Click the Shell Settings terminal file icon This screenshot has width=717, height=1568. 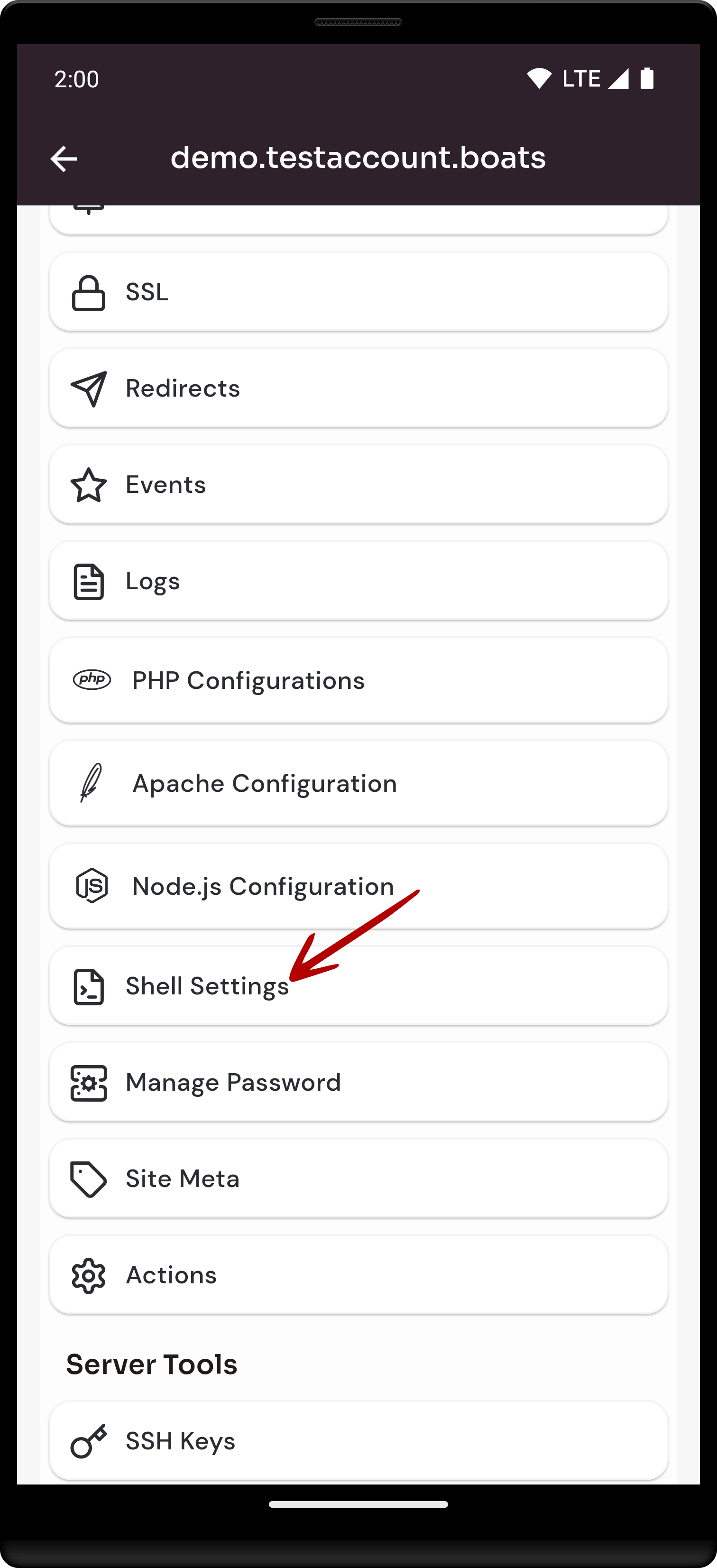point(89,987)
